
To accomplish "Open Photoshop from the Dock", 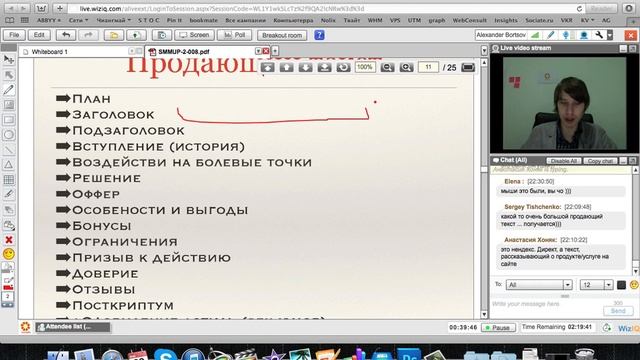I will coord(409,355).
